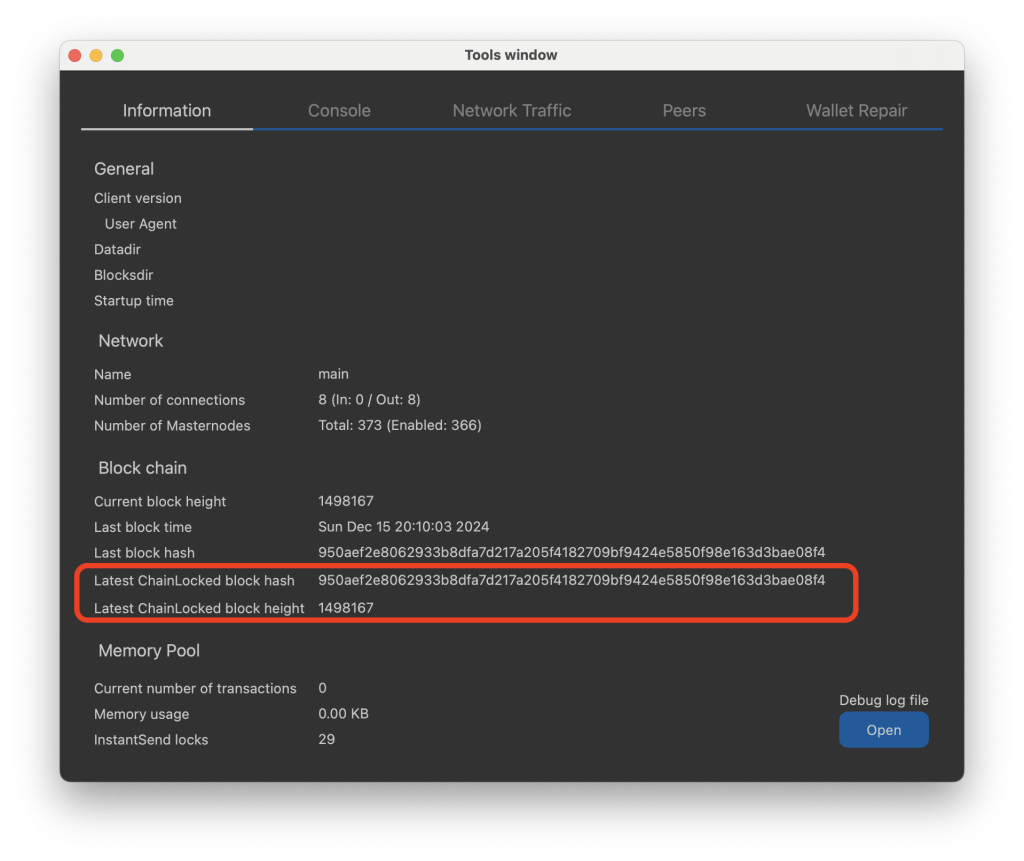Click the 'Memory Pool' section heading
This screenshot has height=861, width=1024.
(x=149, y=651)
